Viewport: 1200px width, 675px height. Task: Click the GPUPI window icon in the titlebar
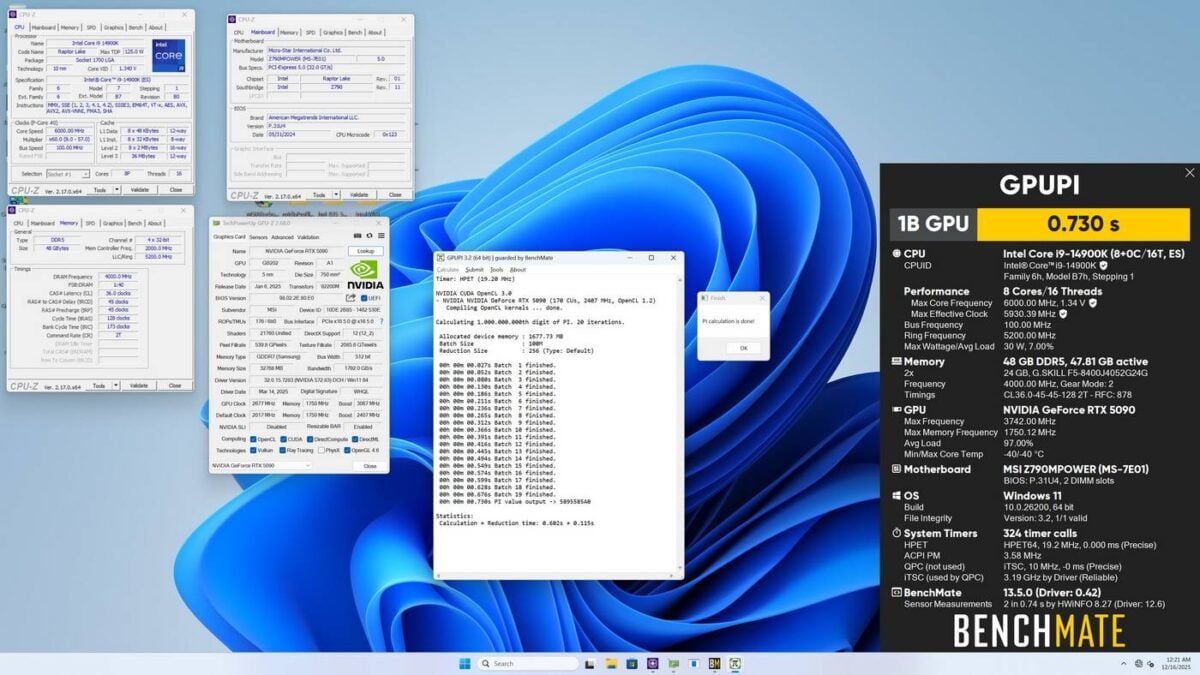pos(441,257)
